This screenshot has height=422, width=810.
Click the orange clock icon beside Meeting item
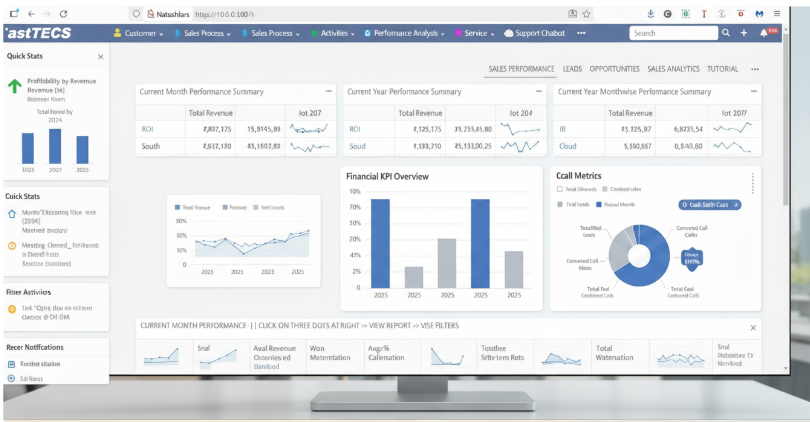tap(12, 246)
